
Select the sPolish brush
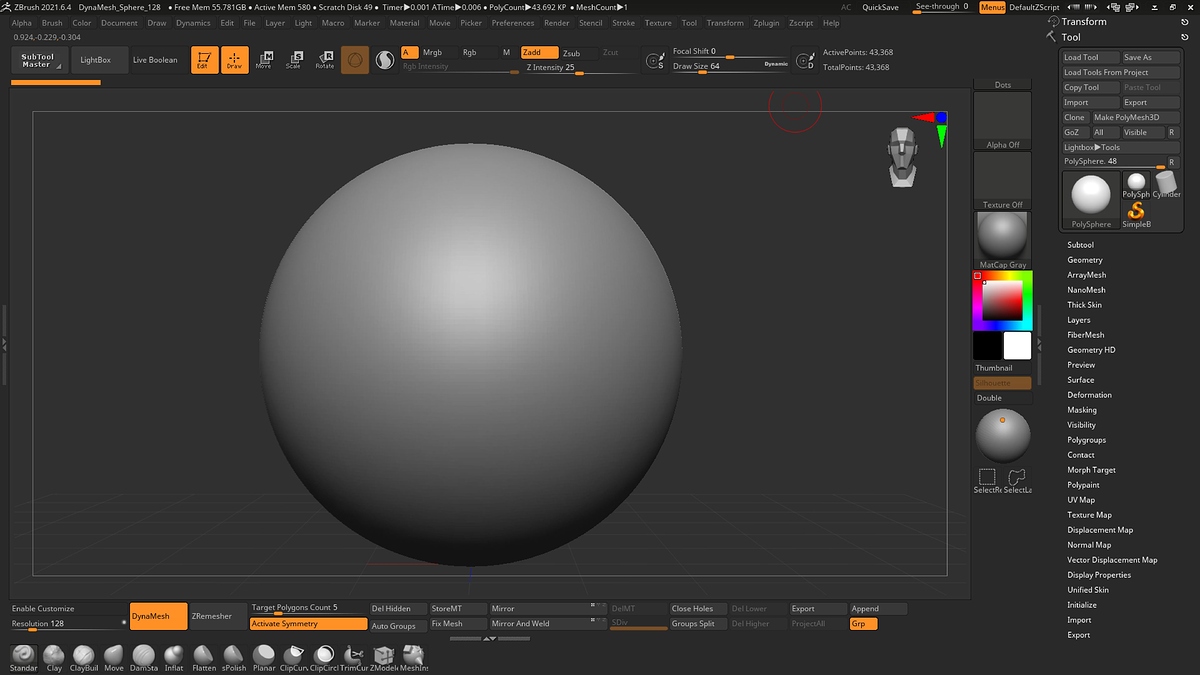pyautogui.click(x=234, y=658)
